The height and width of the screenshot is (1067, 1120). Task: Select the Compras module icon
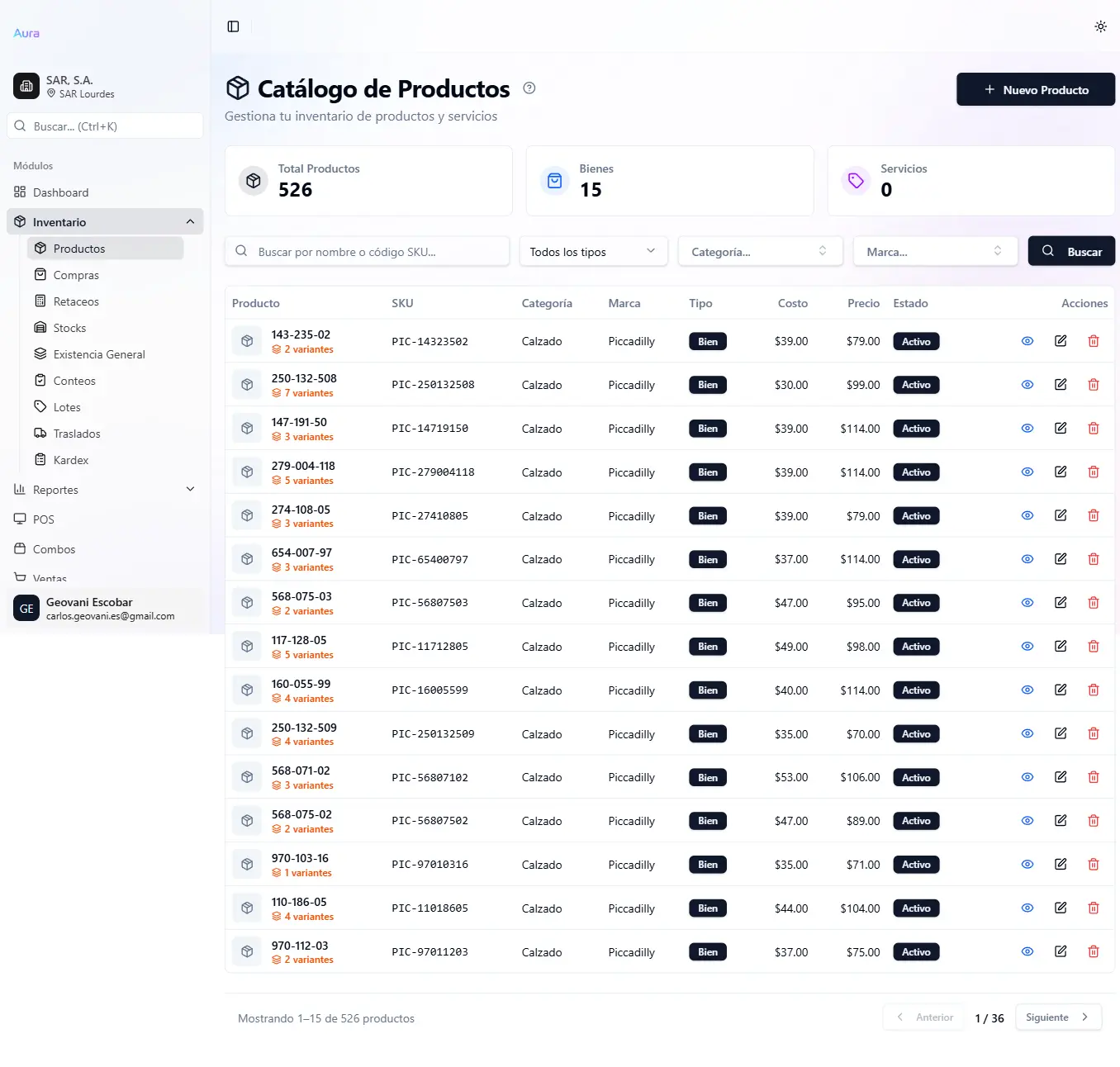click(40, 274)
